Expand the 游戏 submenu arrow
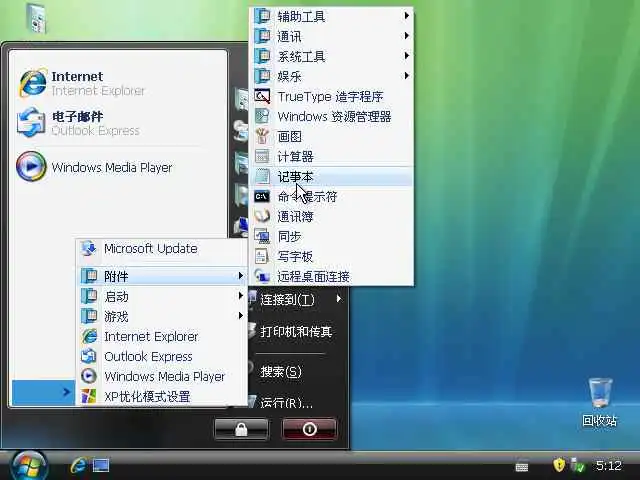The height and width of the screenshot is (480, 640). pos(241,316)
